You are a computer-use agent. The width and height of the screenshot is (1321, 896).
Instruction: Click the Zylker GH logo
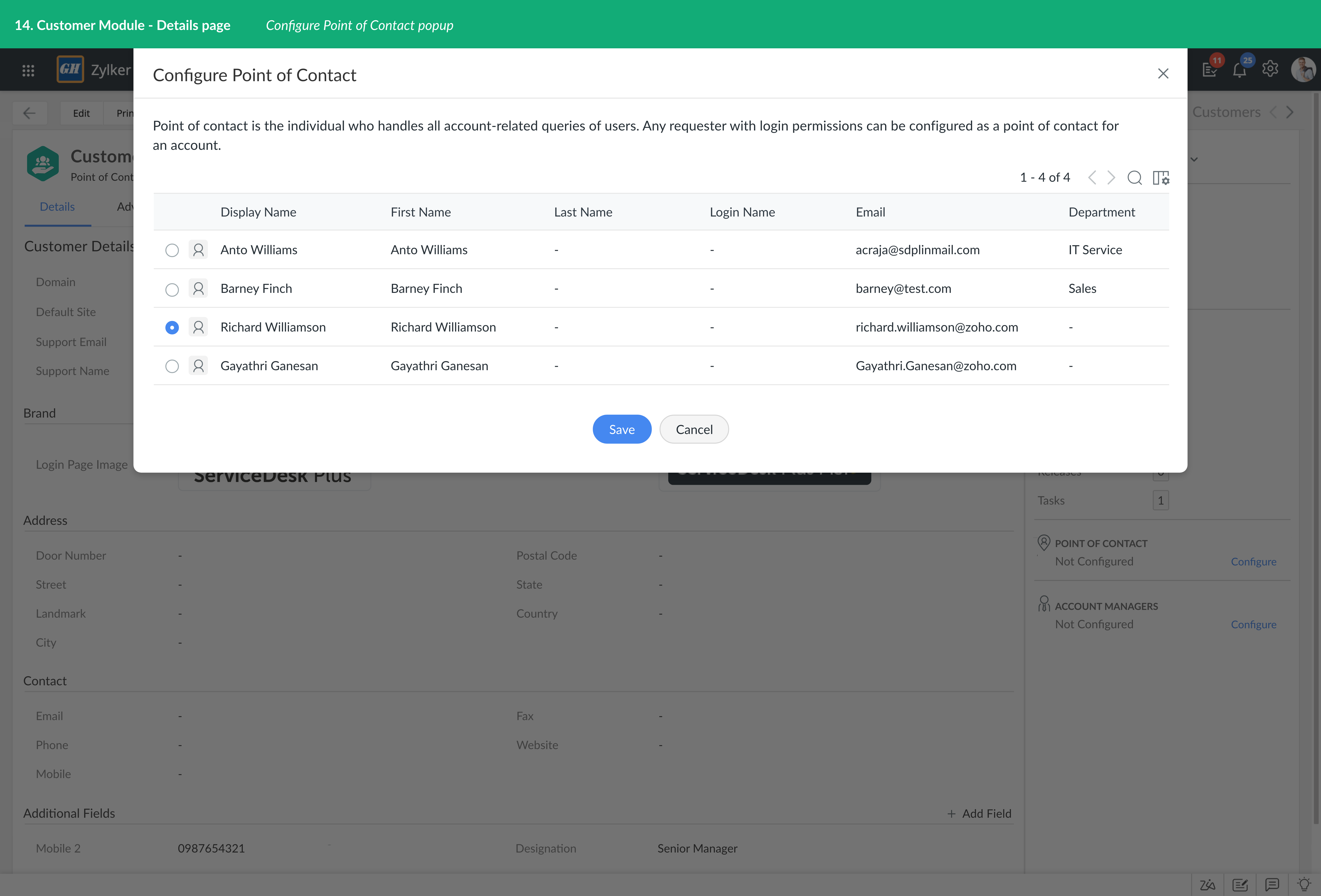tap(71, 69)
